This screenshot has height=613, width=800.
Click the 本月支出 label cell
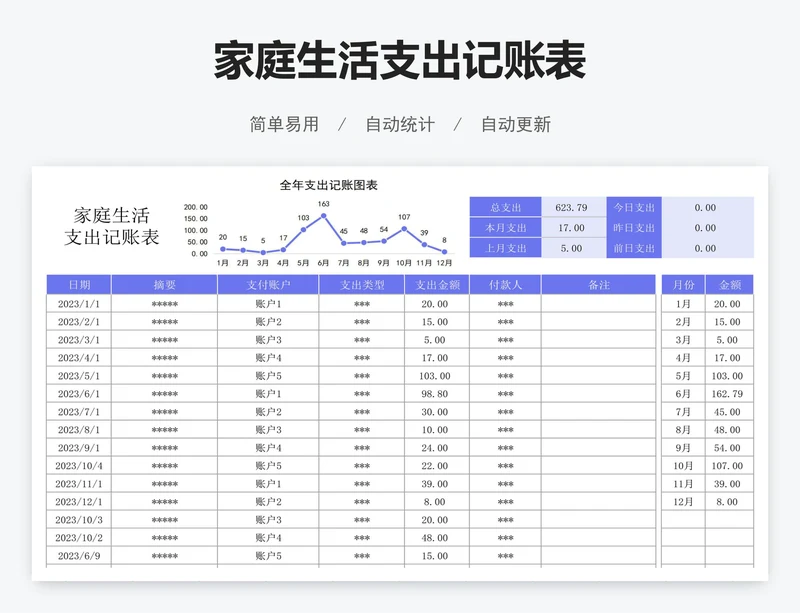pyautogui.click(x=505, y=228)
